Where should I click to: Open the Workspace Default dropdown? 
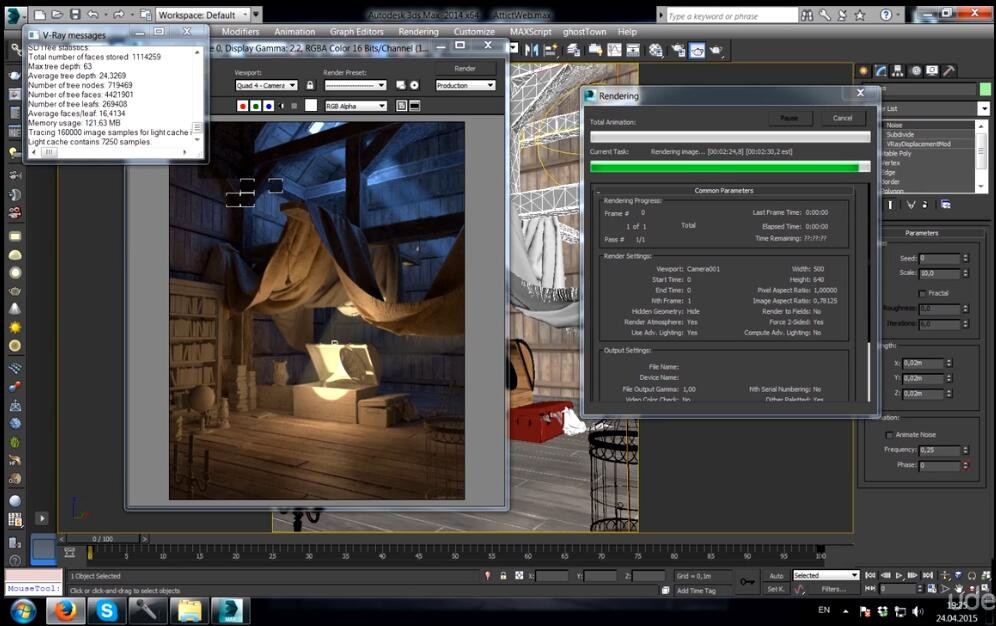tap(203, 15)
